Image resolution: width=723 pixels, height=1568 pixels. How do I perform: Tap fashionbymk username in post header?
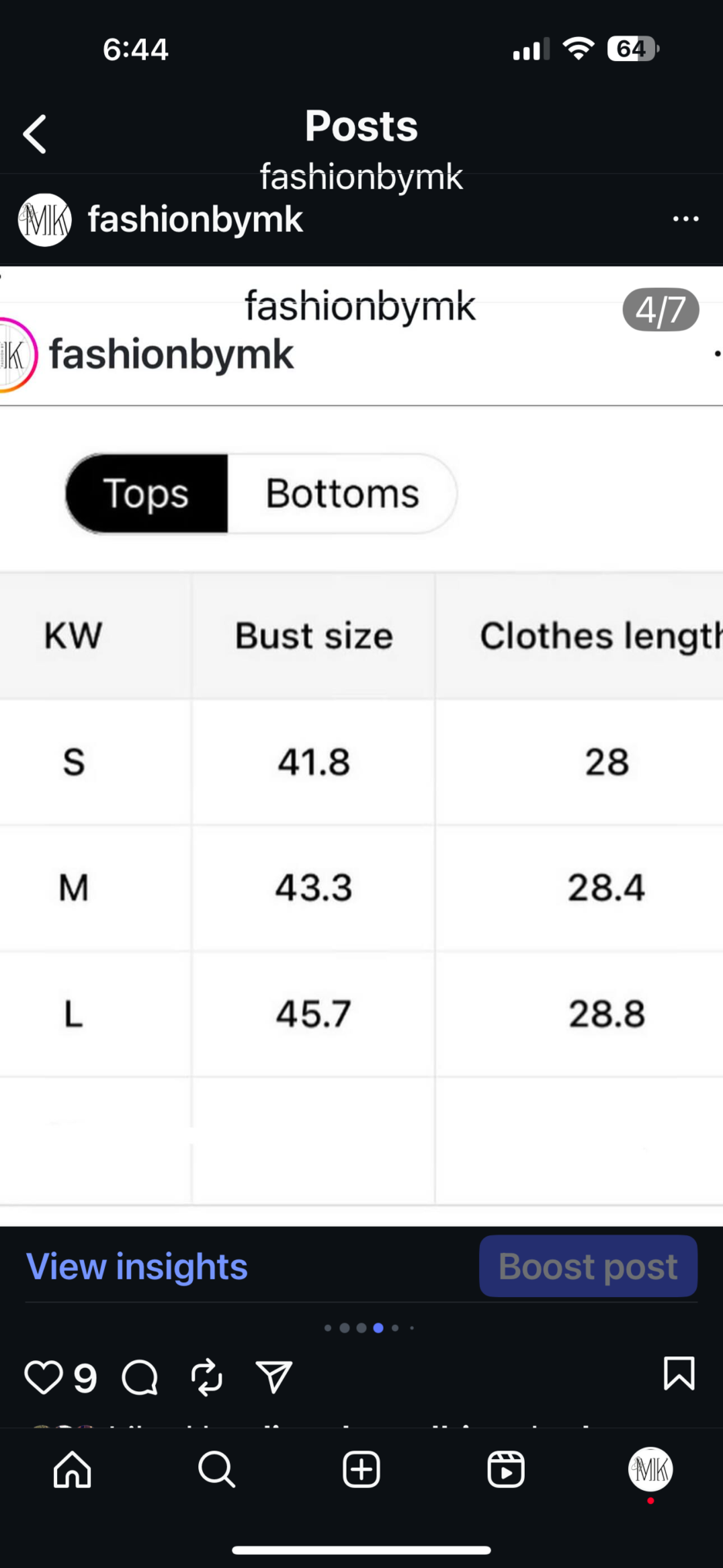(x=195, y=219)
